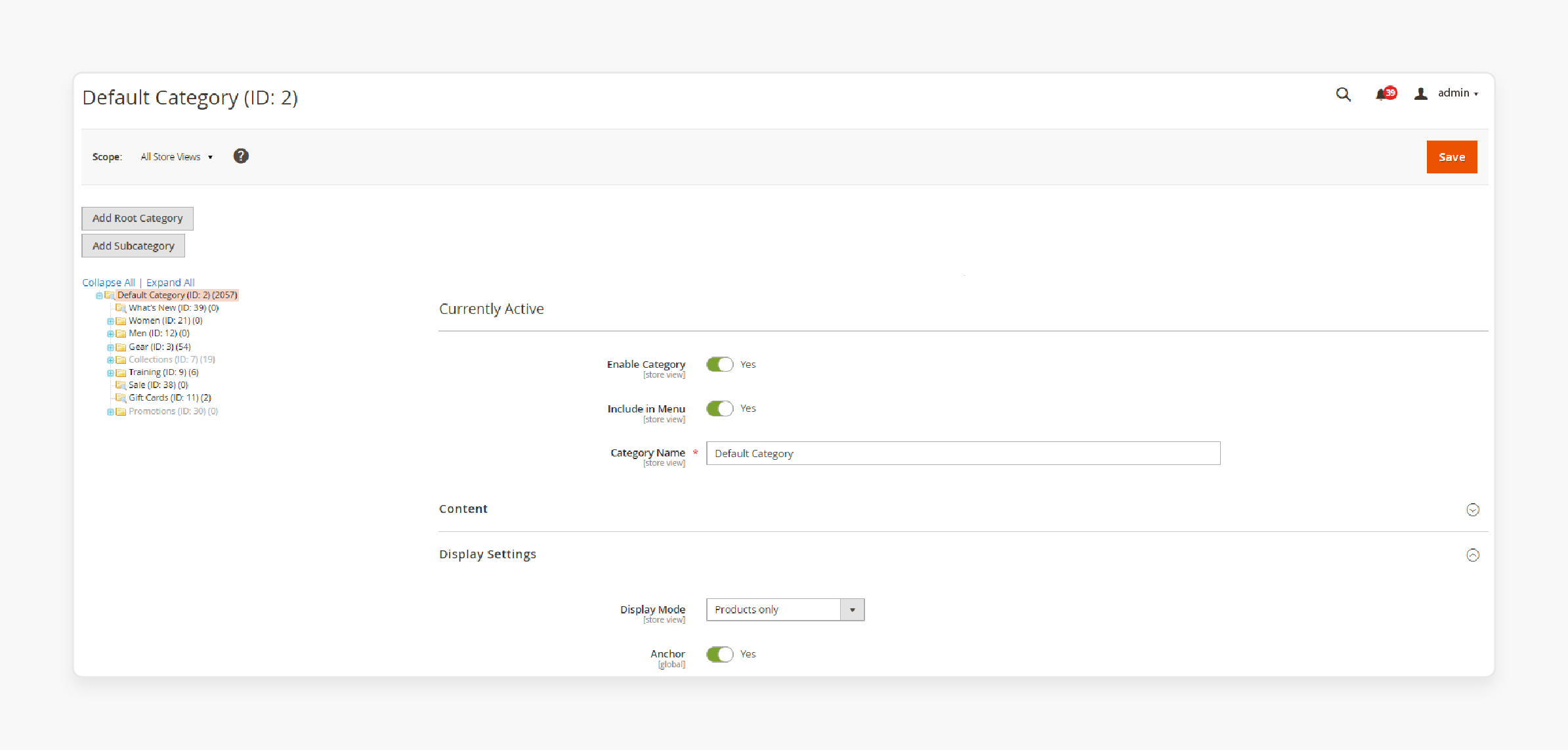Click folder icon next to What's New
The image size is (1568, 752).
[121, 308]
